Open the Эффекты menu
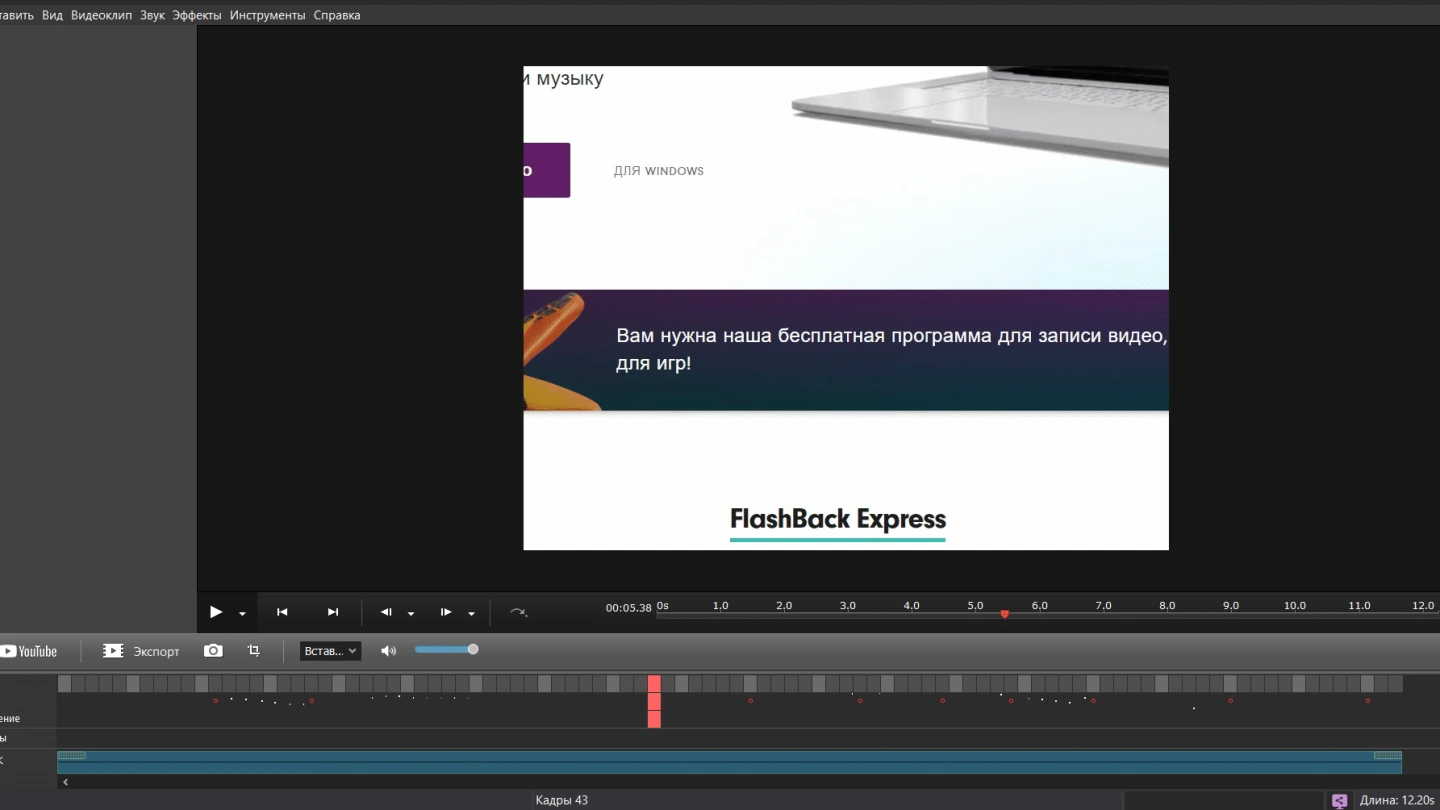 [x=197, y=15]
